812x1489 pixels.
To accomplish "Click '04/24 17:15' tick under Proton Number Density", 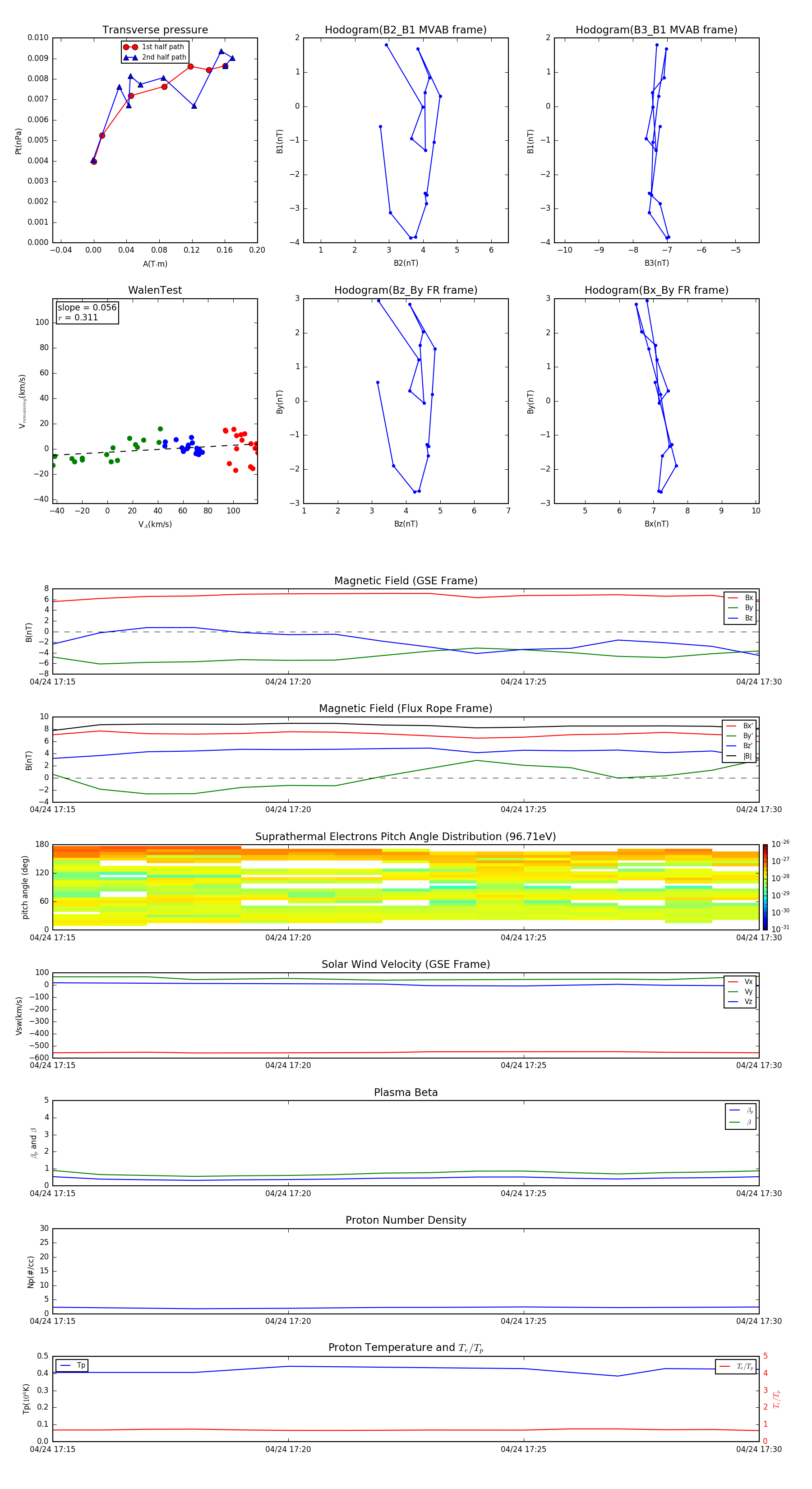I will [x=53, y=1321].
